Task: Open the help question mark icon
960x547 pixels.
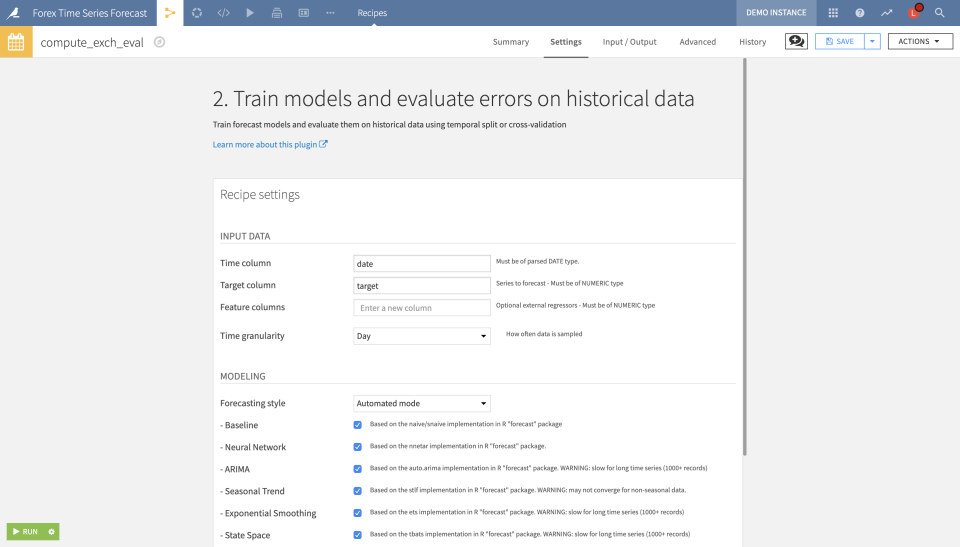Action: coord(860,12)
